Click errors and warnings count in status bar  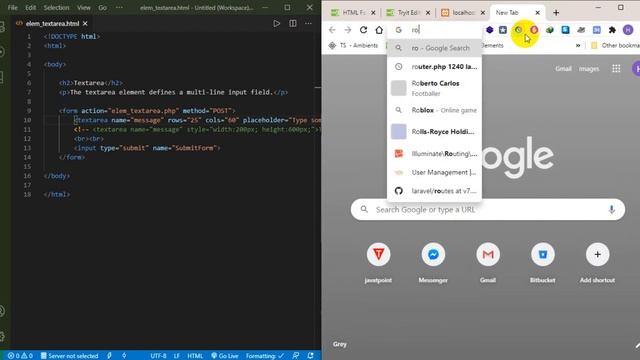(x=20, y=356)
